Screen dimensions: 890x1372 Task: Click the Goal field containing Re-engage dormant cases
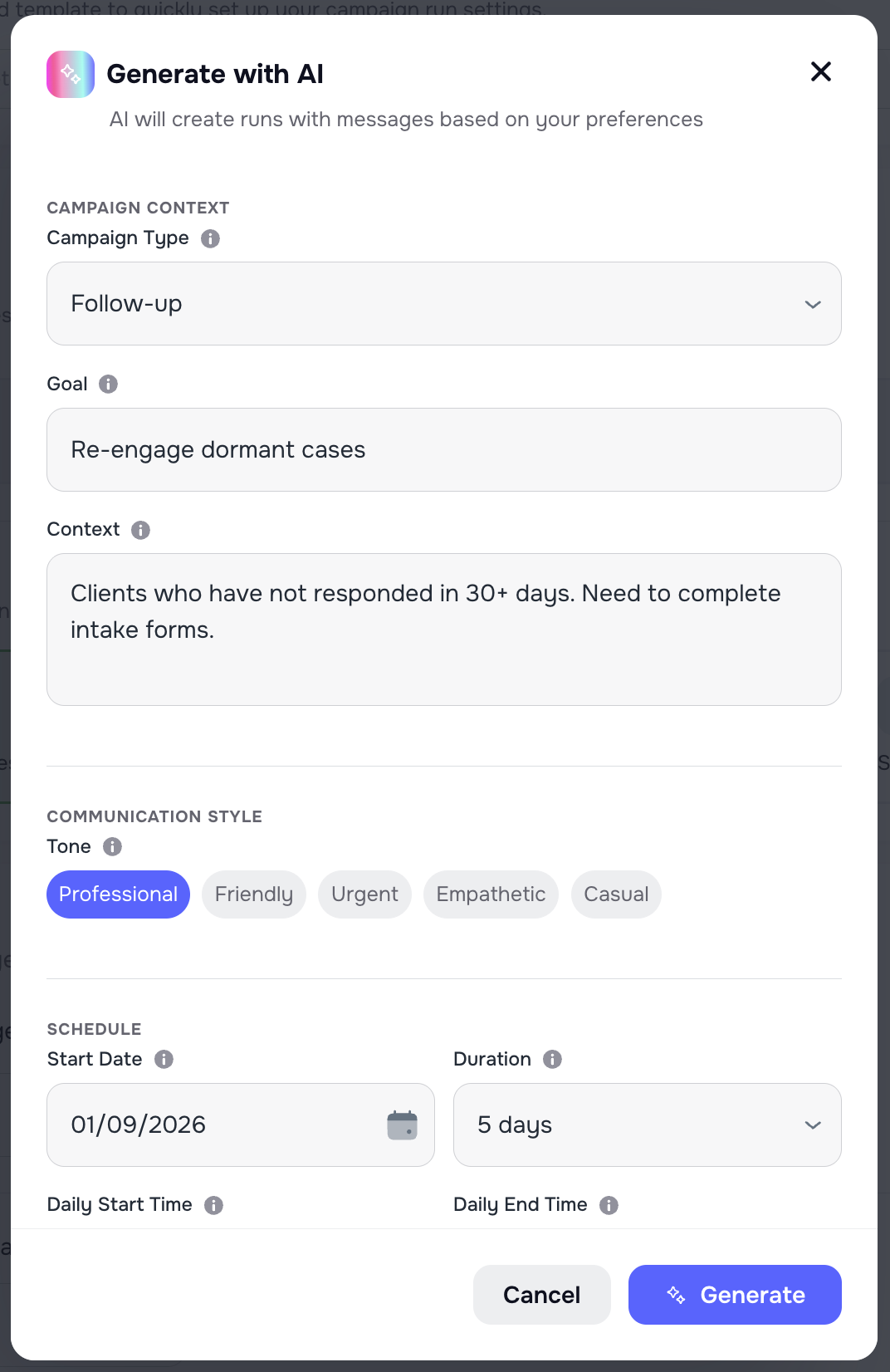[x=444, y=449]
